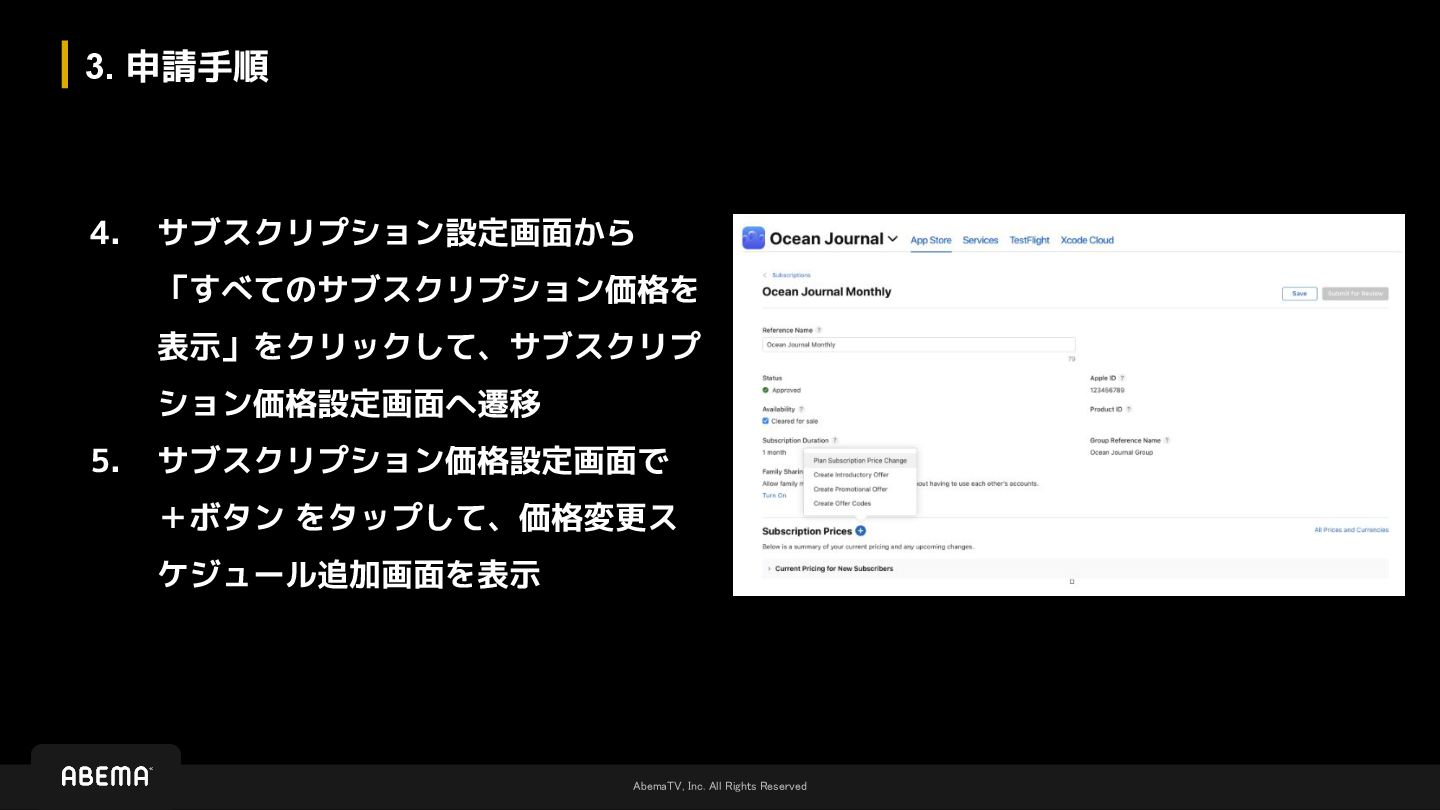Viewport: 1440px width, 810px height.
Task: Open All Prices and Currencies link
Action: [1351, 530]
